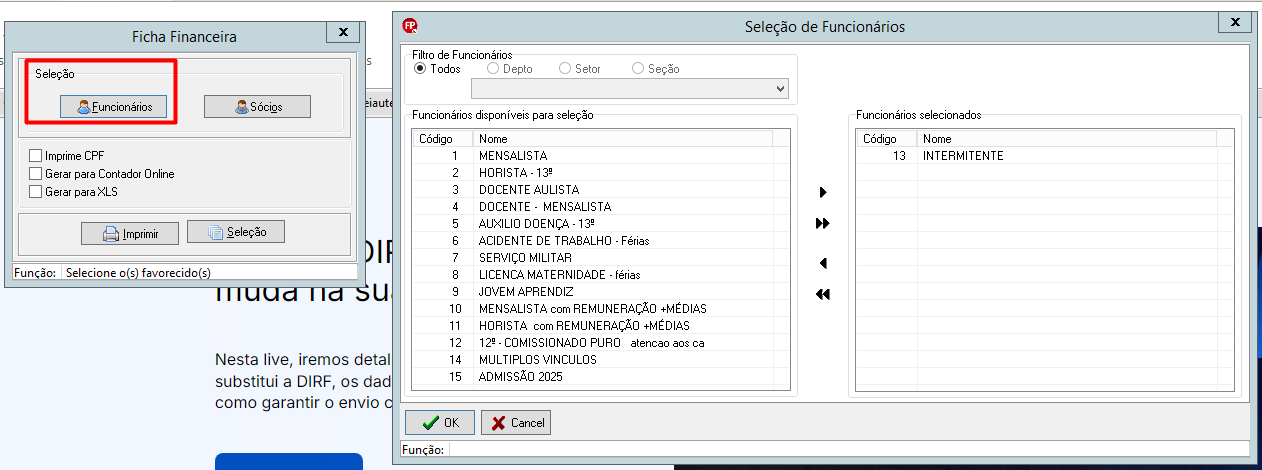This screenshot has height=470, width=1262.
Task: Select the DOCENTE AULISTA row
Action: [x=602, y=190]
